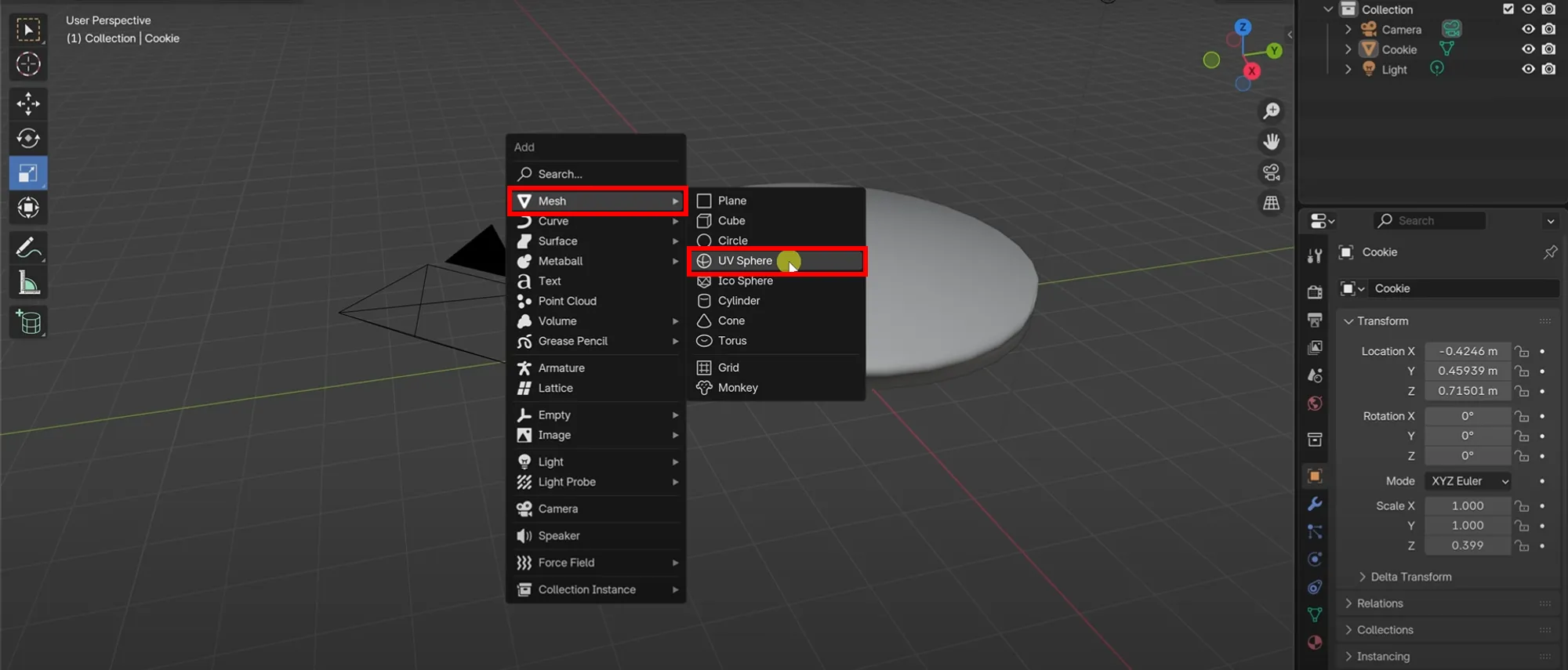
Task: Switch to orthographic grid view icon
Action: [x=1271, y=203]
